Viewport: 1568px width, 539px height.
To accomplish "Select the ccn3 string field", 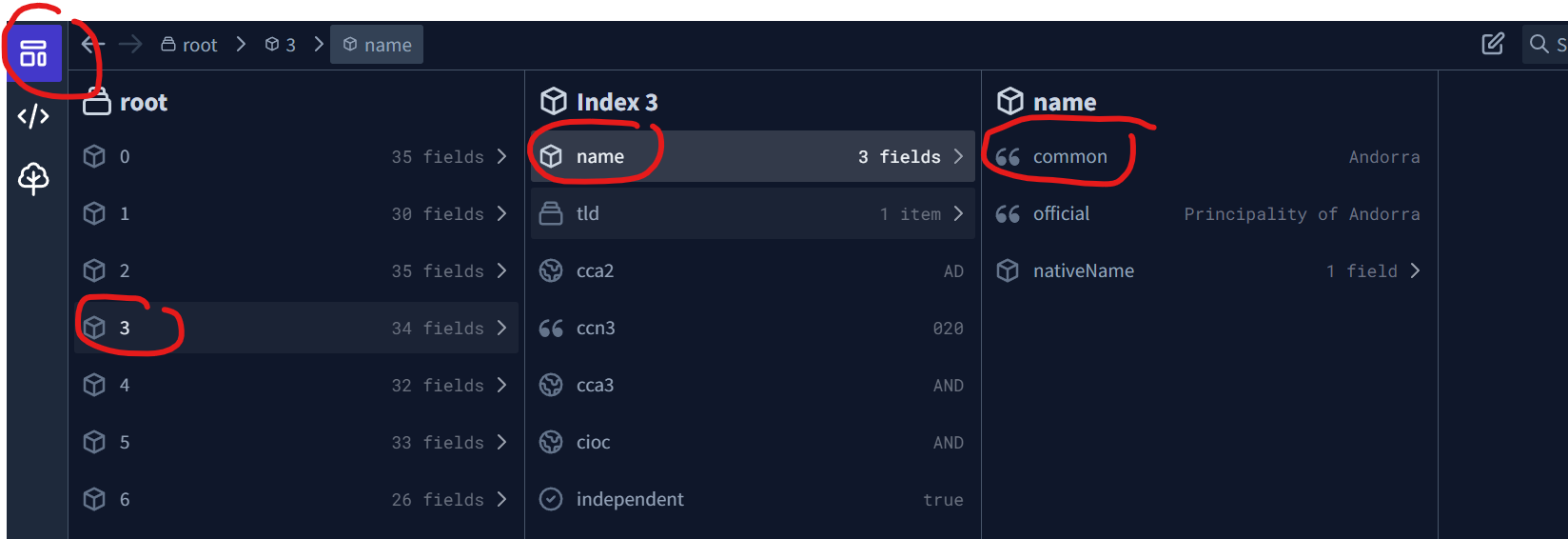I will [x=752, y=328].
